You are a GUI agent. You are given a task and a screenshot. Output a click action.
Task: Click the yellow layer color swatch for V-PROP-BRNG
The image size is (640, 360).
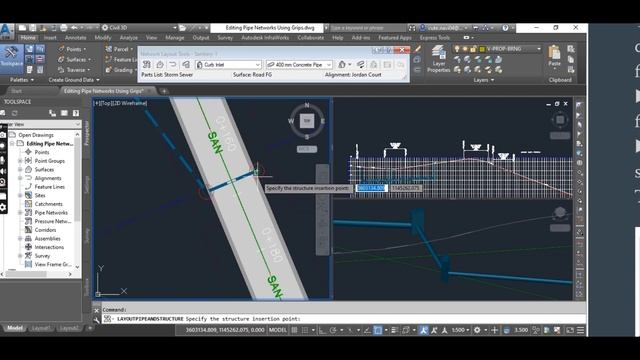482,49
